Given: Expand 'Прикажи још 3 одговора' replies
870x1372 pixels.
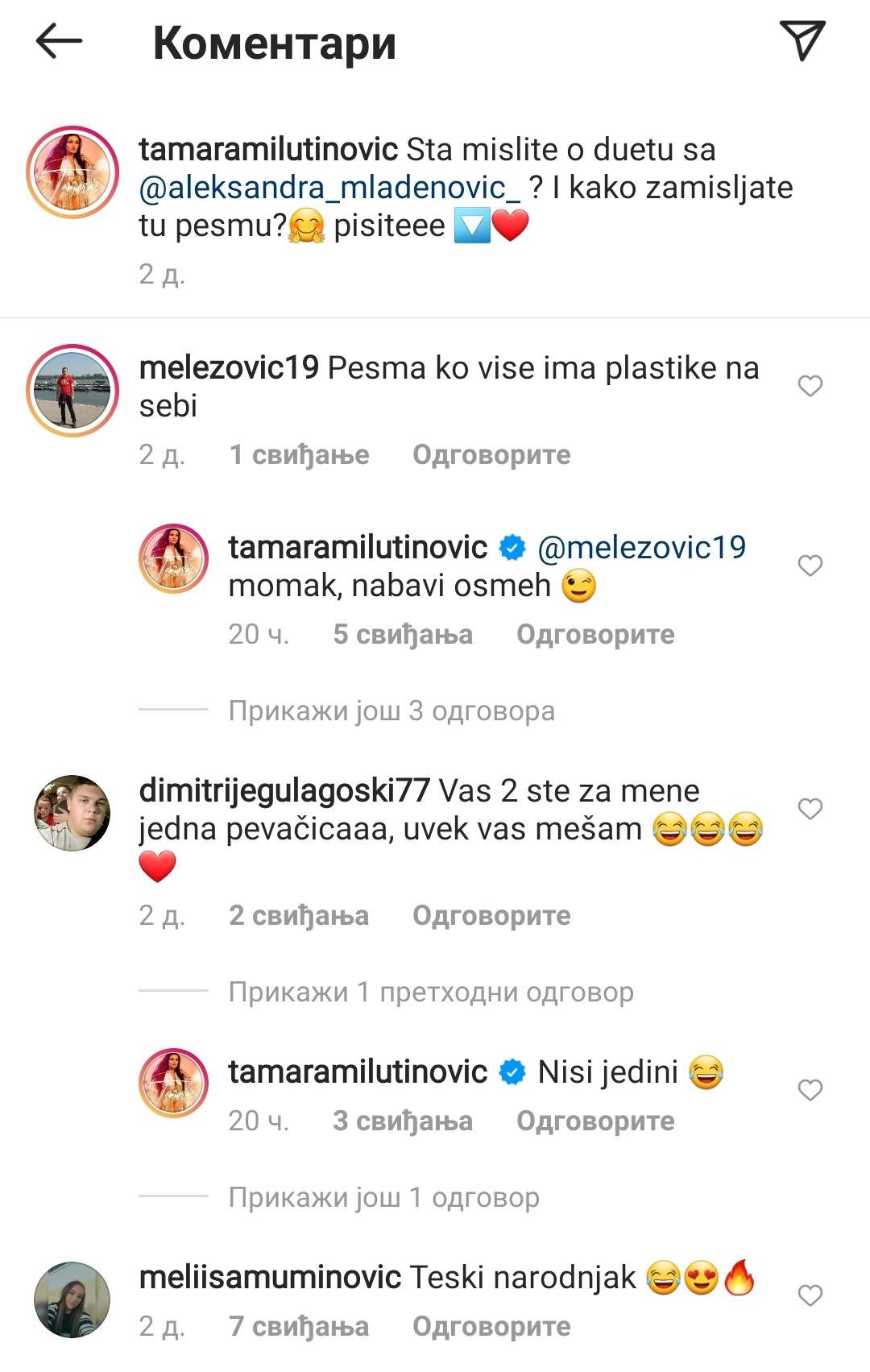Looking at the screenshot, I should (x=391, y=711).
